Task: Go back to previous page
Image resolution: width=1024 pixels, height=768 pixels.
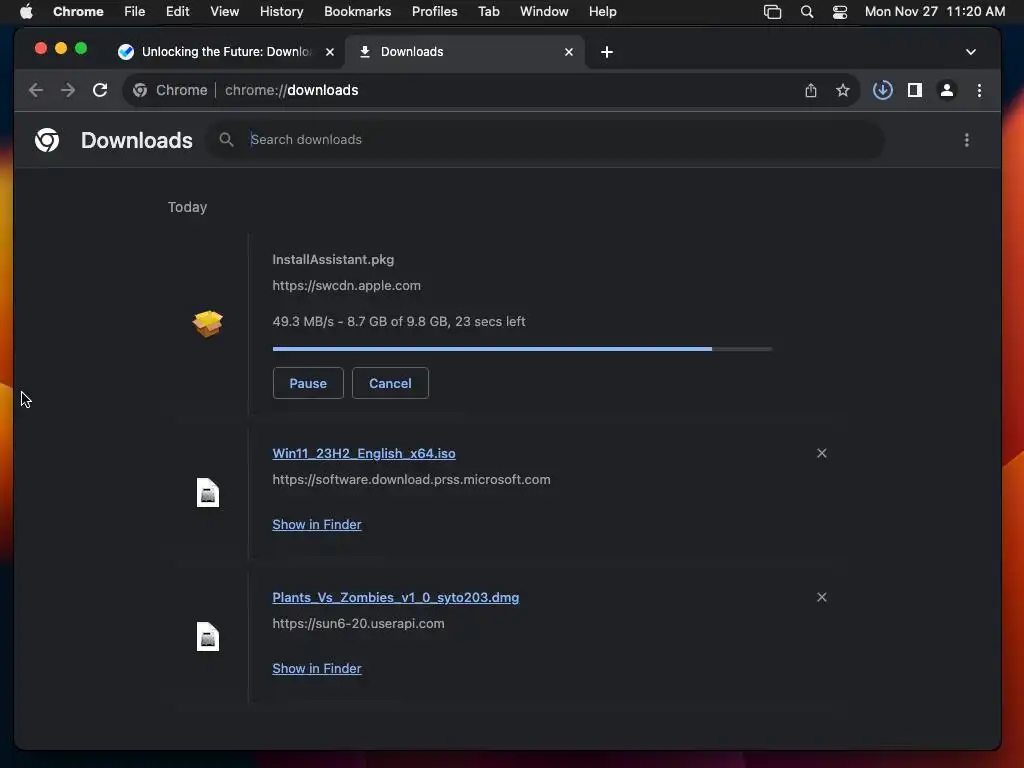Action: click(x=36, y=90)
